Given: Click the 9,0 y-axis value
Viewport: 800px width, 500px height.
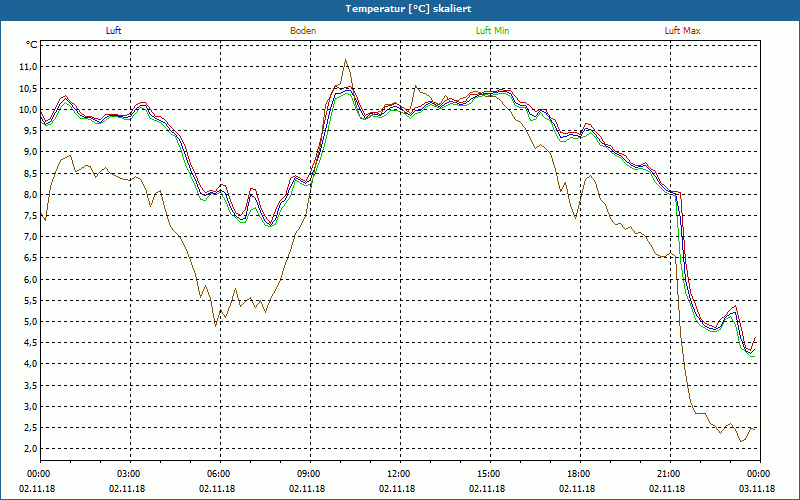Looking at the screenshot, I should coord(30,152).
